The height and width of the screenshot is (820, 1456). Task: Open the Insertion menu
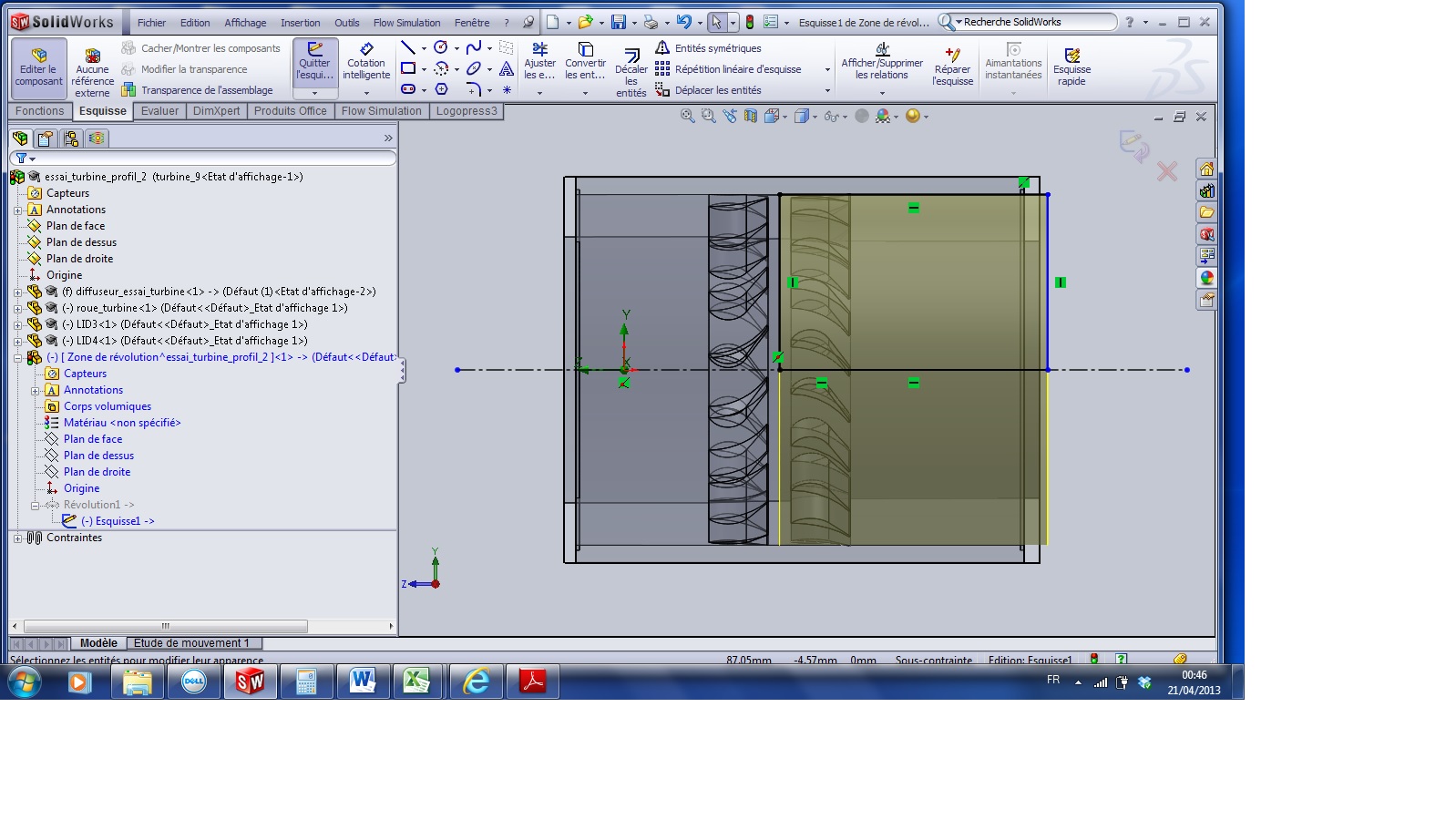[300, 23]
